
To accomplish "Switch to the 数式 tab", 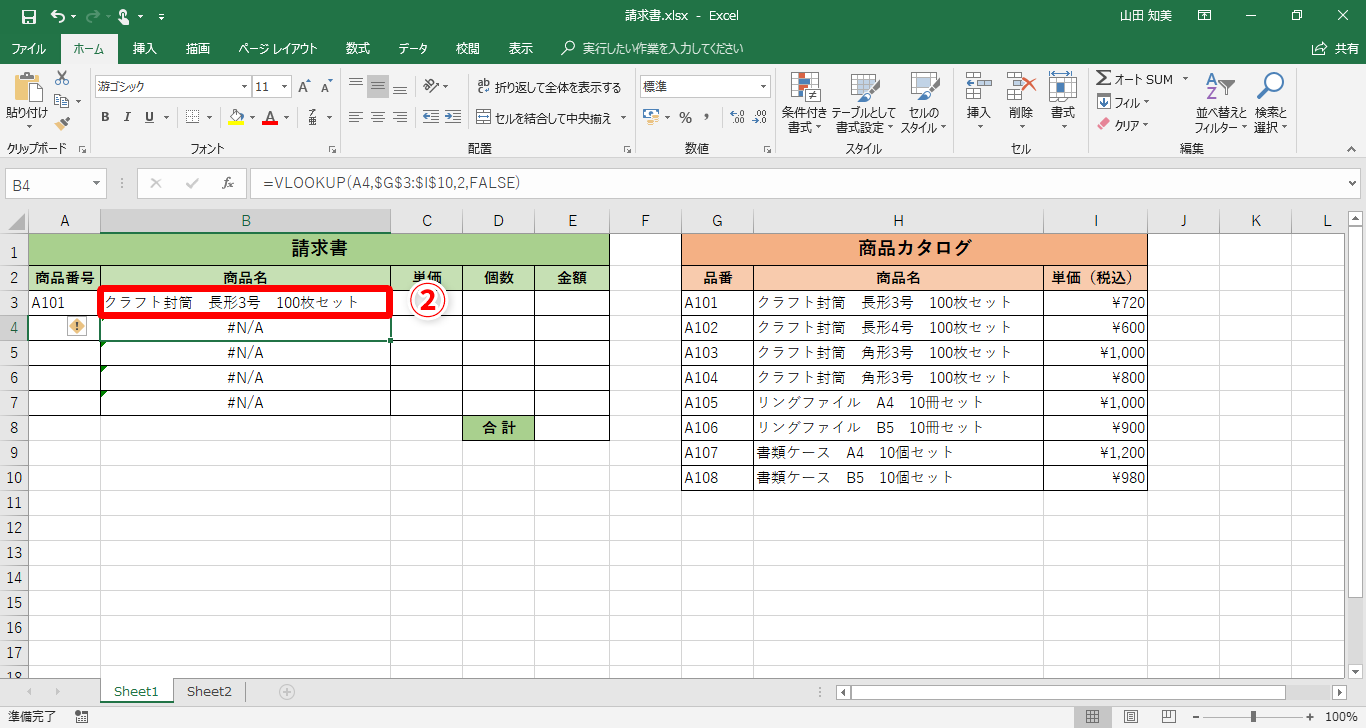I will pos(358,48).
